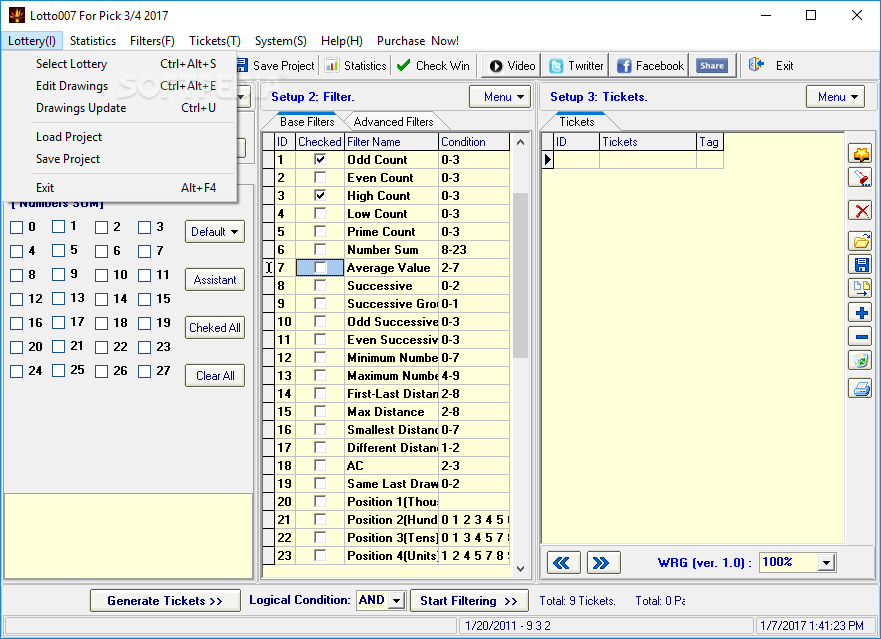Click the blue plus add icon
Viewport: 881px width, 639px height.
860,312
